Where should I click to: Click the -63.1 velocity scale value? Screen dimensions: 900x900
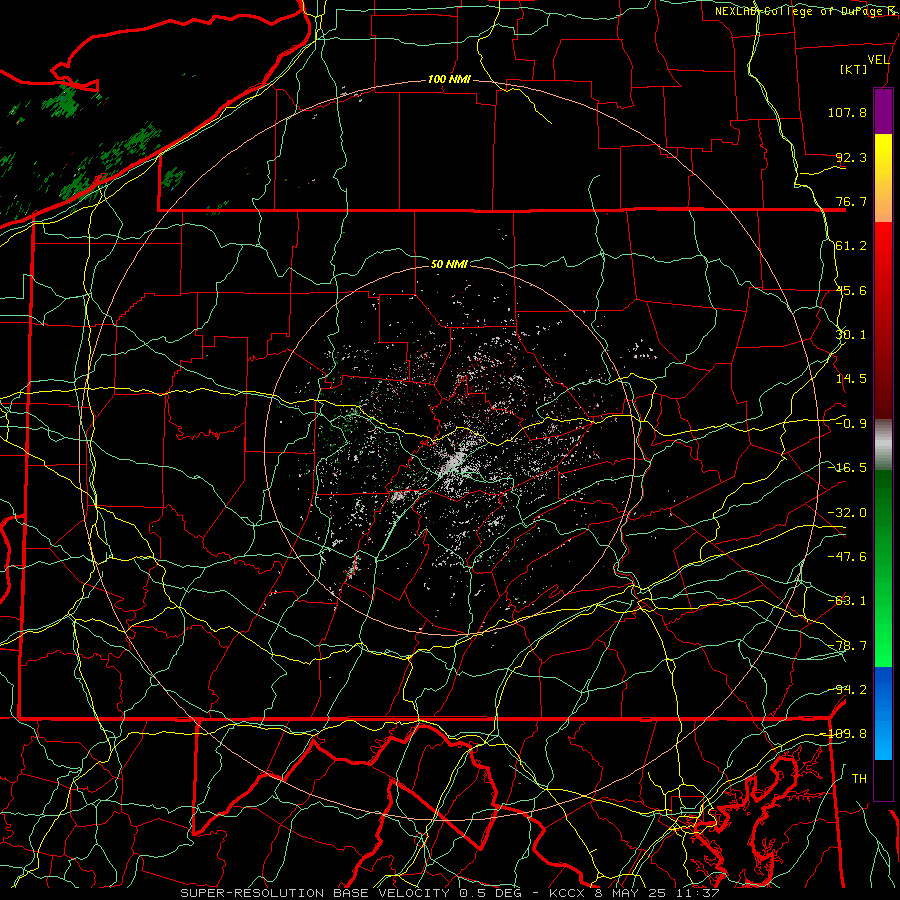click(x=847, y=601)
